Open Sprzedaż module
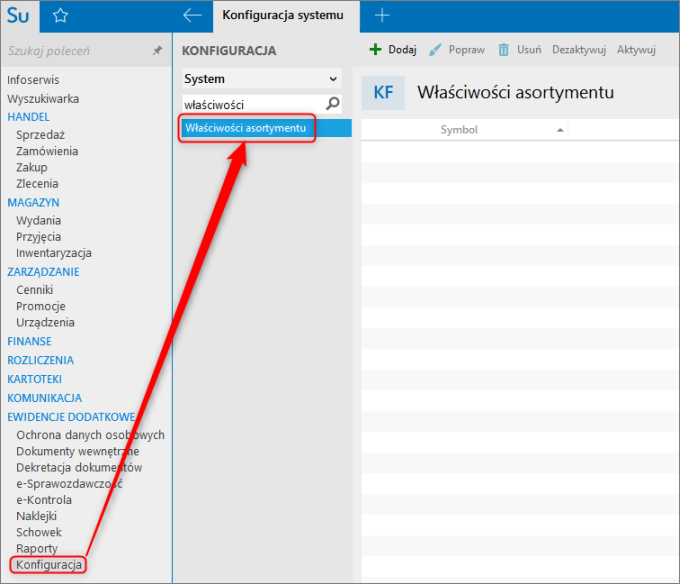 tap(40, 135)
